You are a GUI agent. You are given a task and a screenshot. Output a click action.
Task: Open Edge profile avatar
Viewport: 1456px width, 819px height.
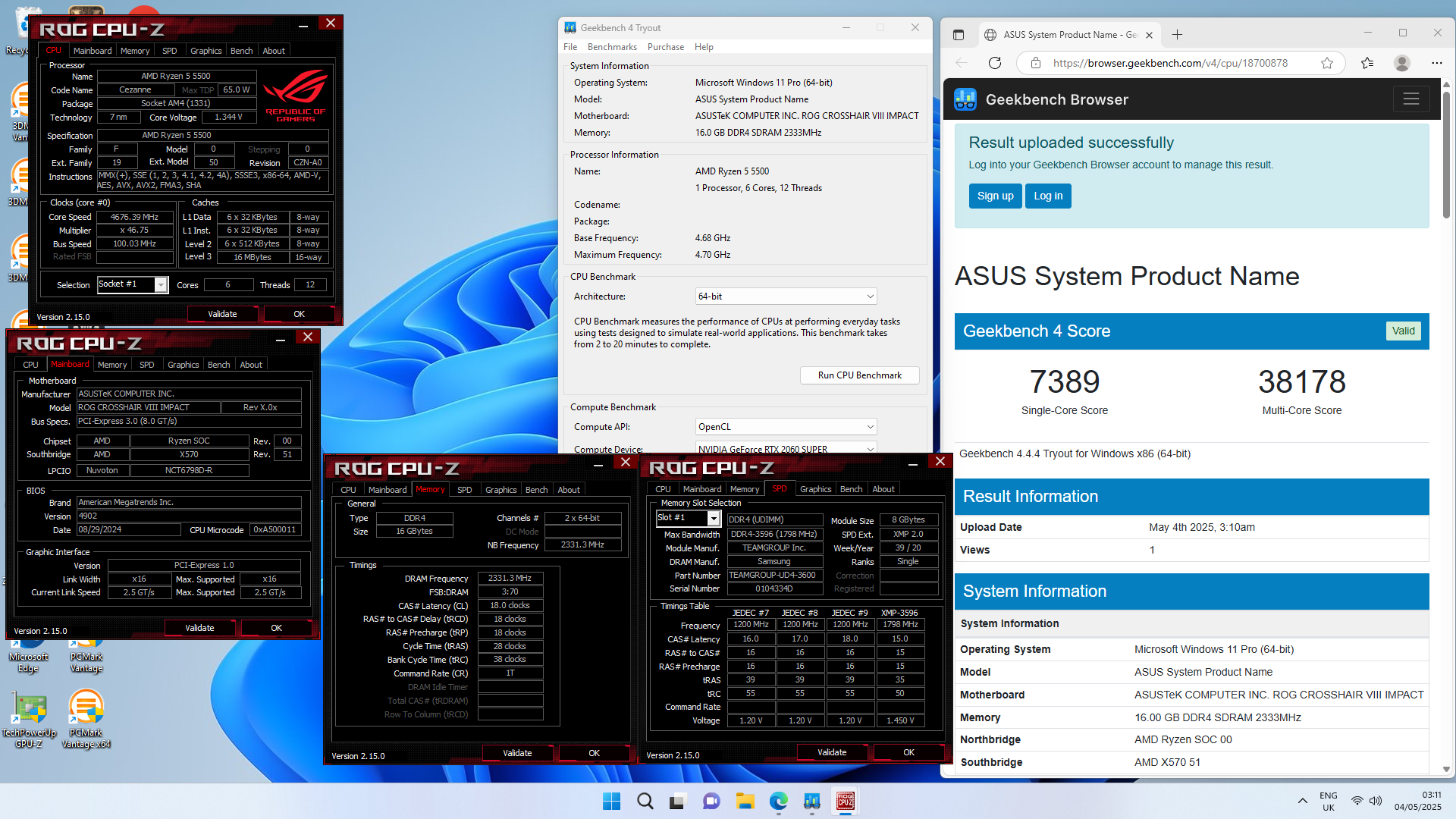pos(1402,63)
